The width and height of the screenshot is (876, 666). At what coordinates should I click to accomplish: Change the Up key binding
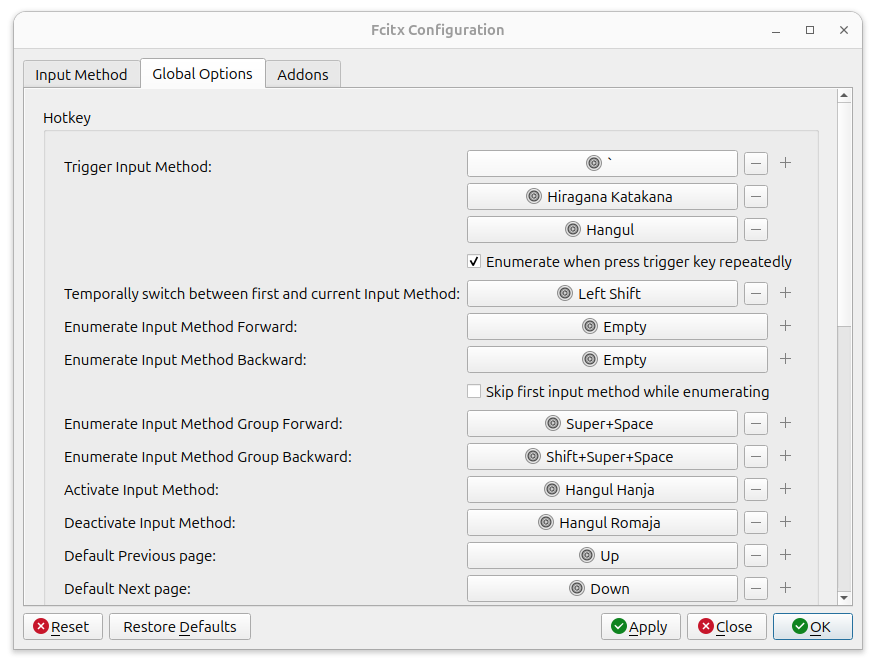(602, 555)
